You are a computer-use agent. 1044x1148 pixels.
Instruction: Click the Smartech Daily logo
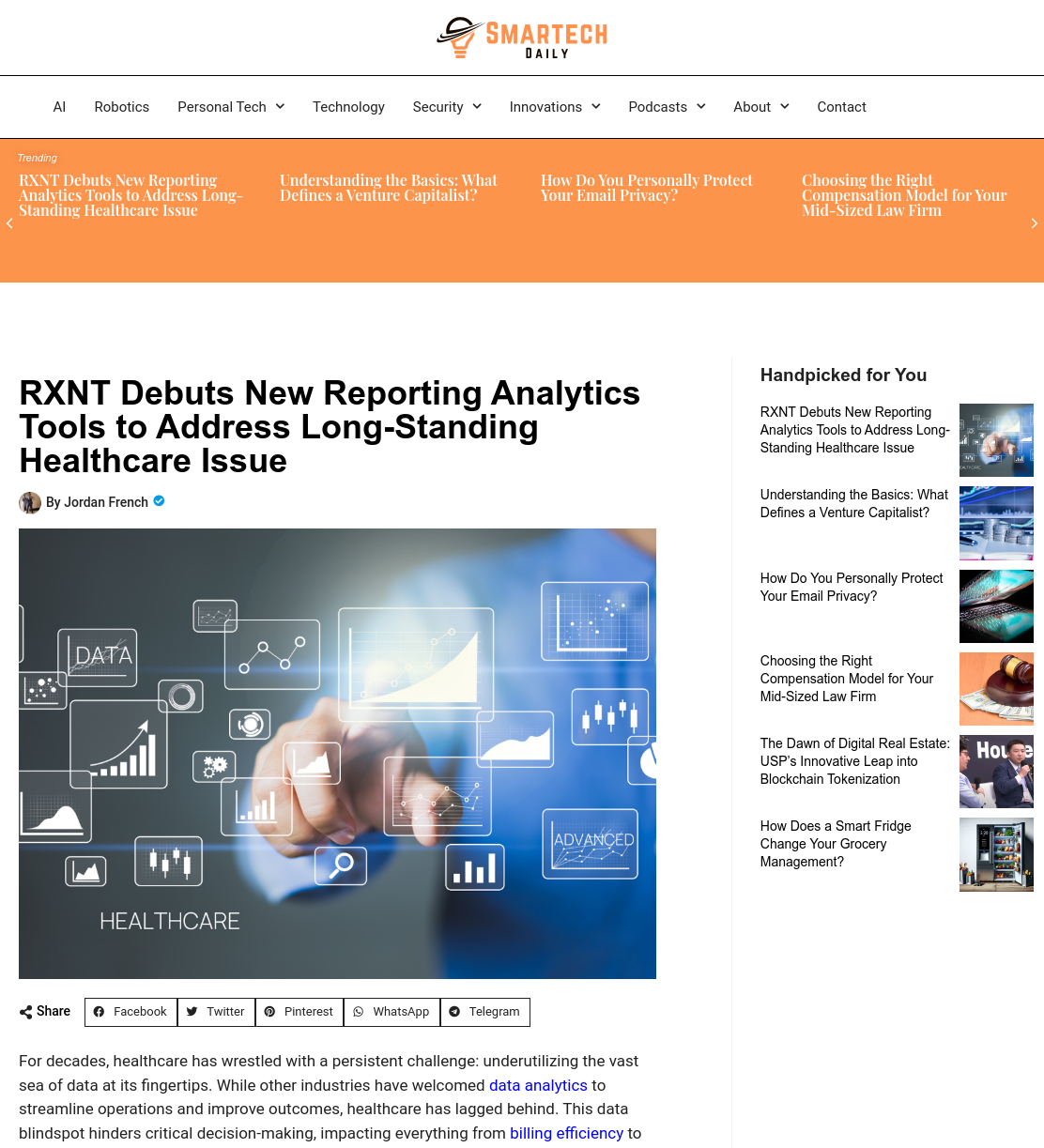(x=522, y=38)
